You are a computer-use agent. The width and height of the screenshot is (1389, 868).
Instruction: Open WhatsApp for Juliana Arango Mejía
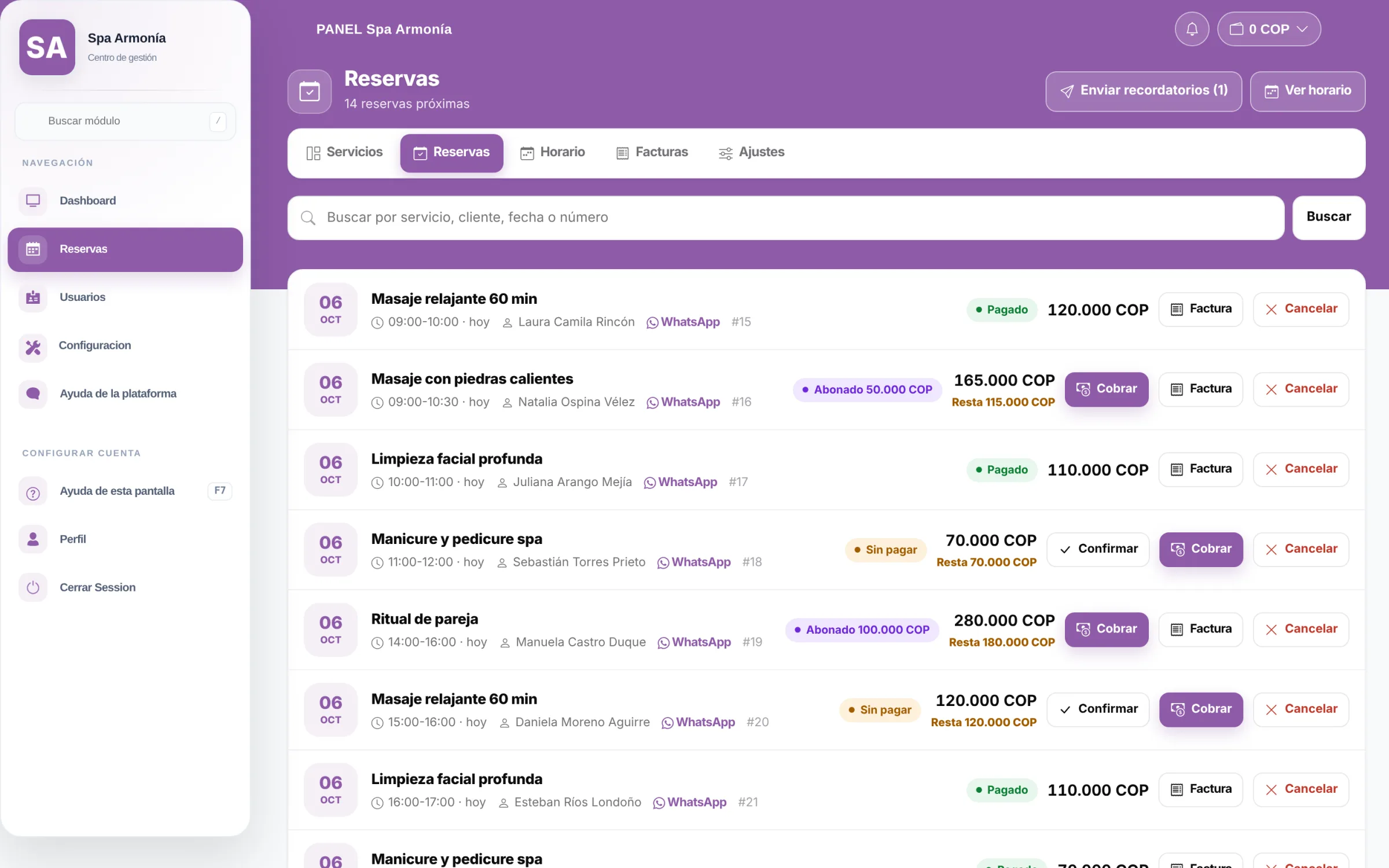tap(680, 482)
